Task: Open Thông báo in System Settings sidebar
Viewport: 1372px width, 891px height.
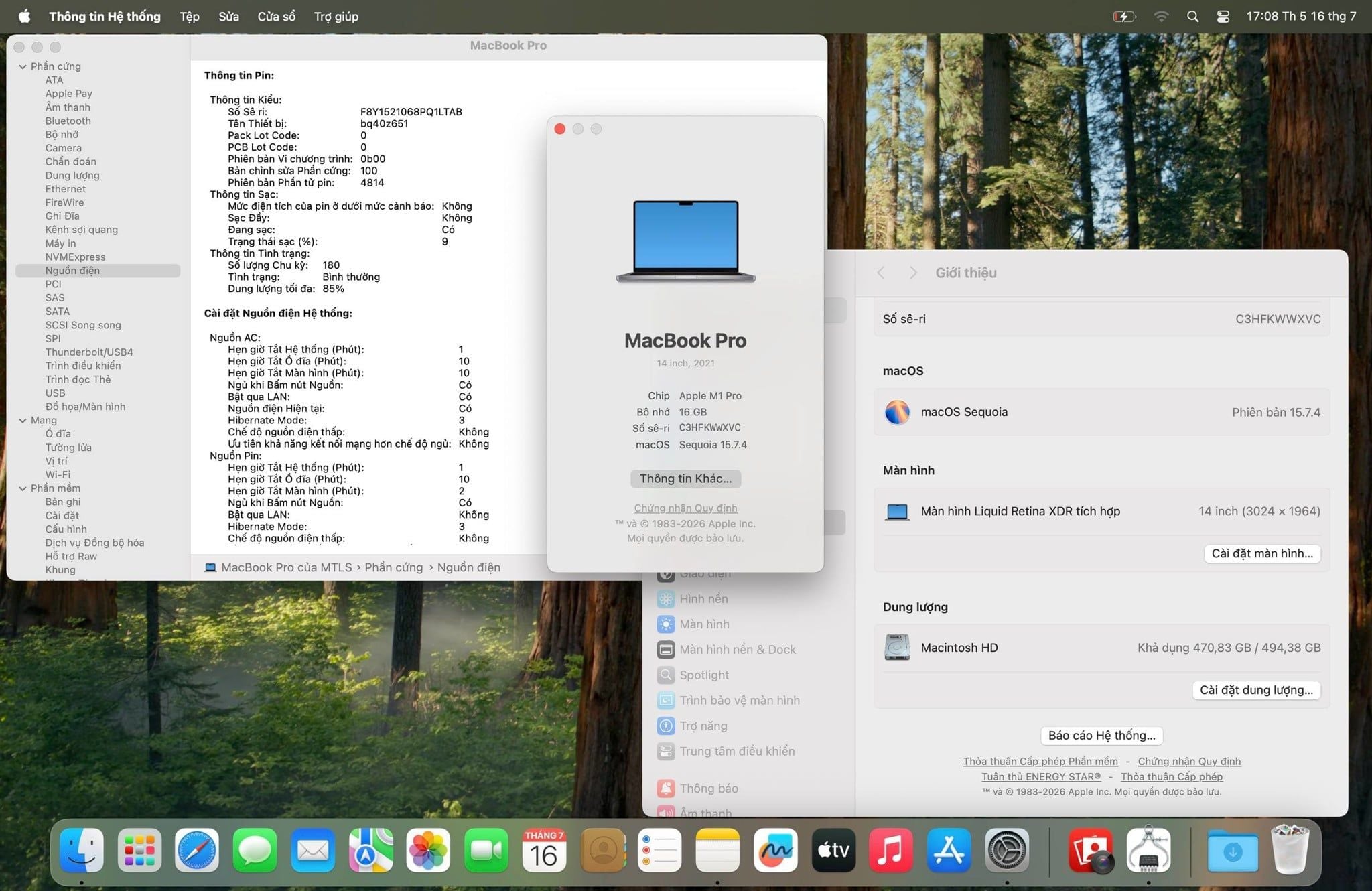Action: tap(697, 789)
